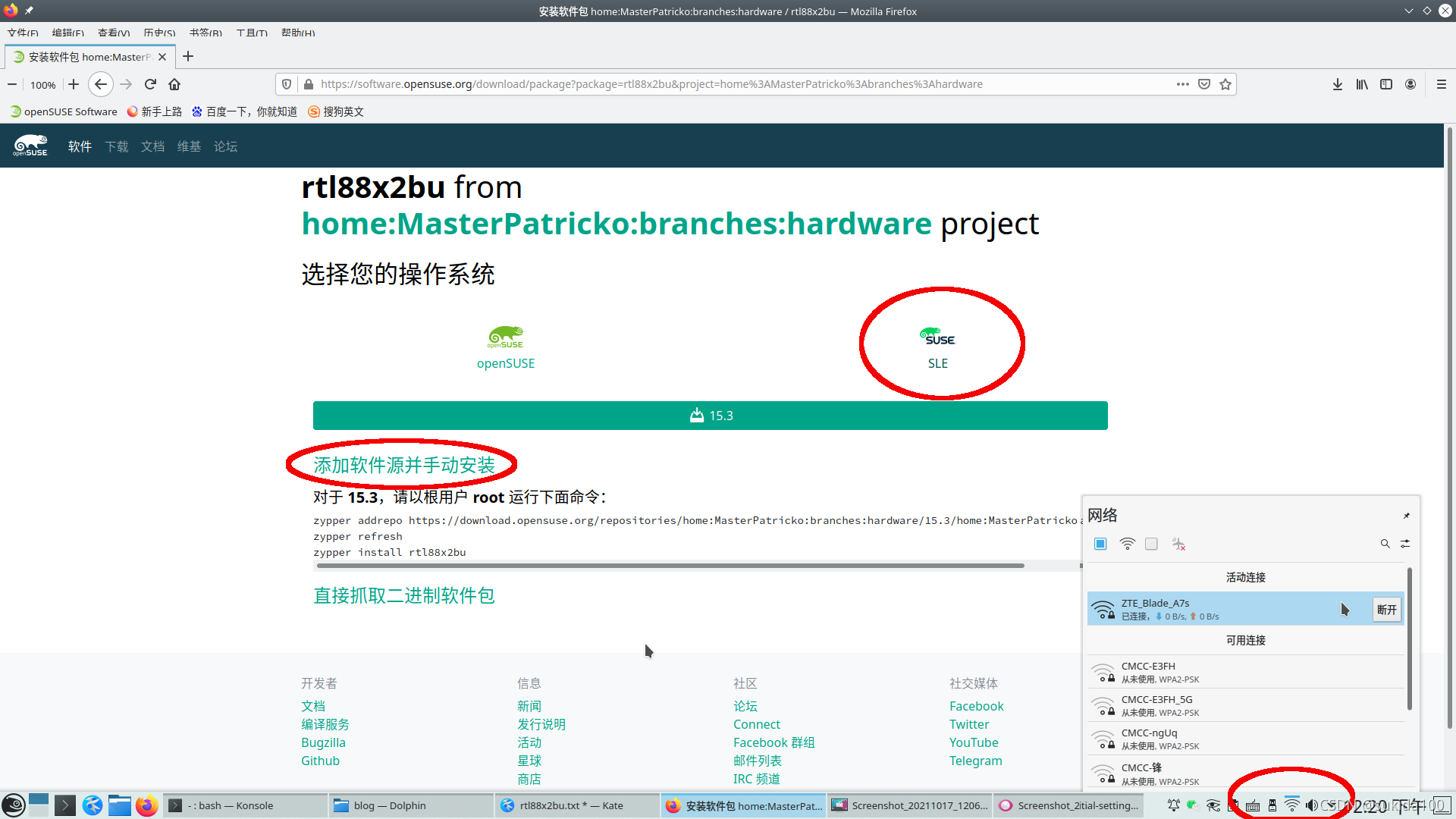The image size is (1456, 819).
Task: View site security padlock info
Action: [x=309, y=84]
